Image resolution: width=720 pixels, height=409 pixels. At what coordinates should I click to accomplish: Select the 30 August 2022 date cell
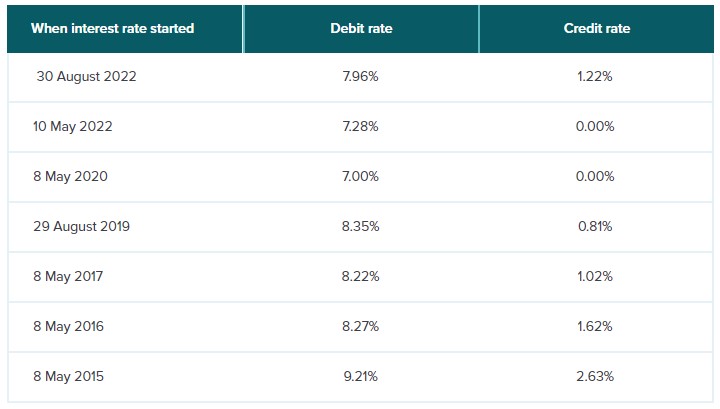pos(86,77)
